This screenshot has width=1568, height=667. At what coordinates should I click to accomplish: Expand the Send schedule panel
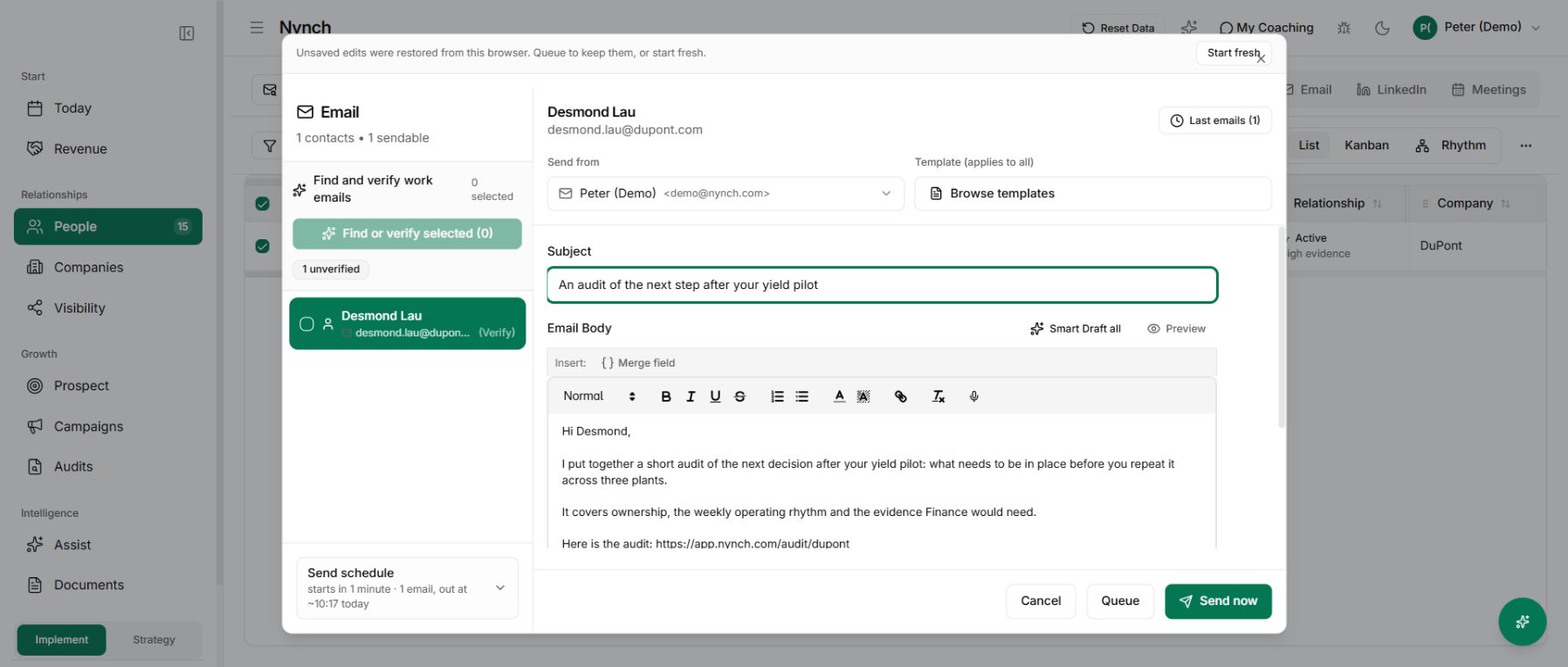coord(407,588)
